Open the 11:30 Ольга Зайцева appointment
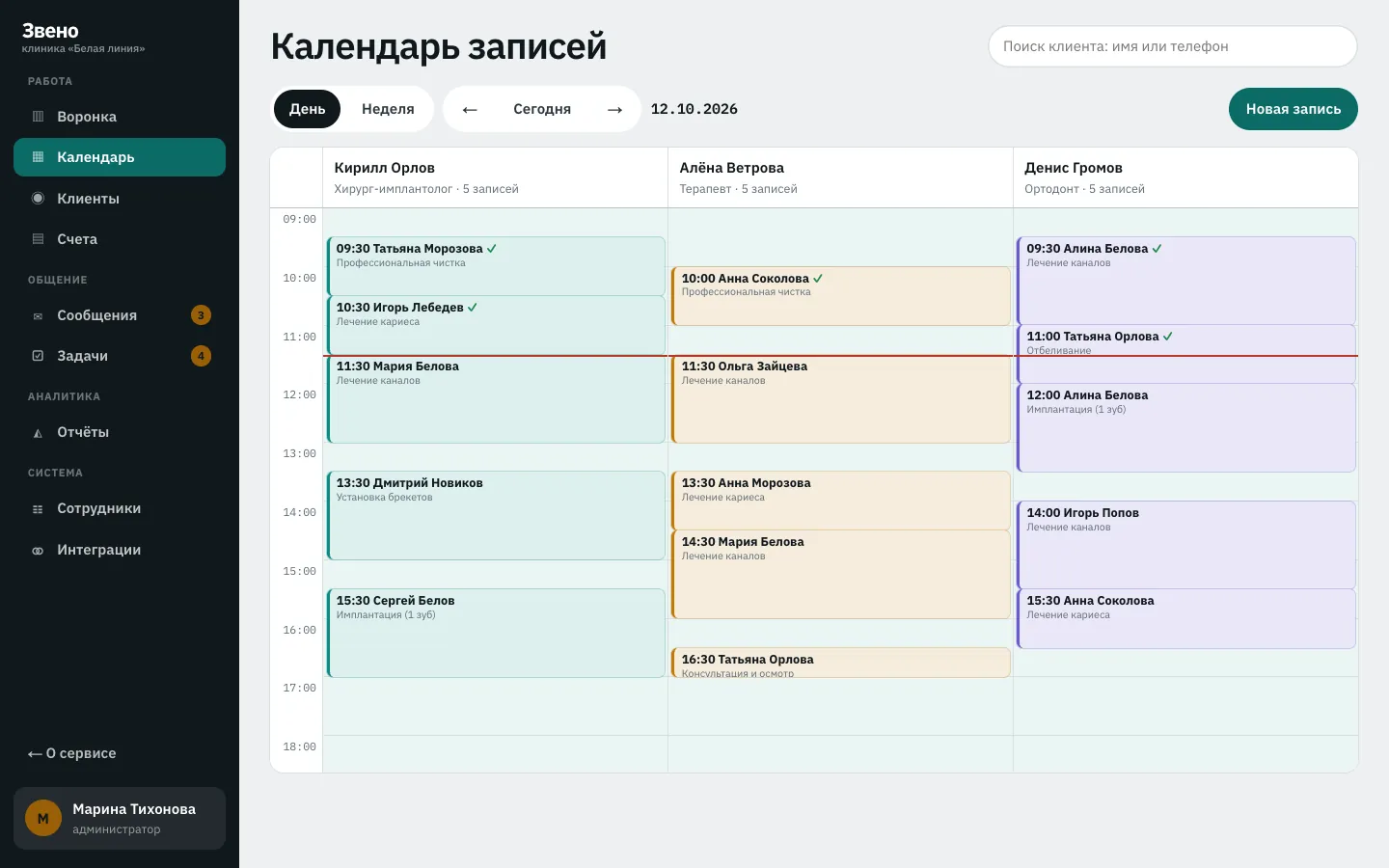Screen dimensions: 1389x868 pos(841,399)
